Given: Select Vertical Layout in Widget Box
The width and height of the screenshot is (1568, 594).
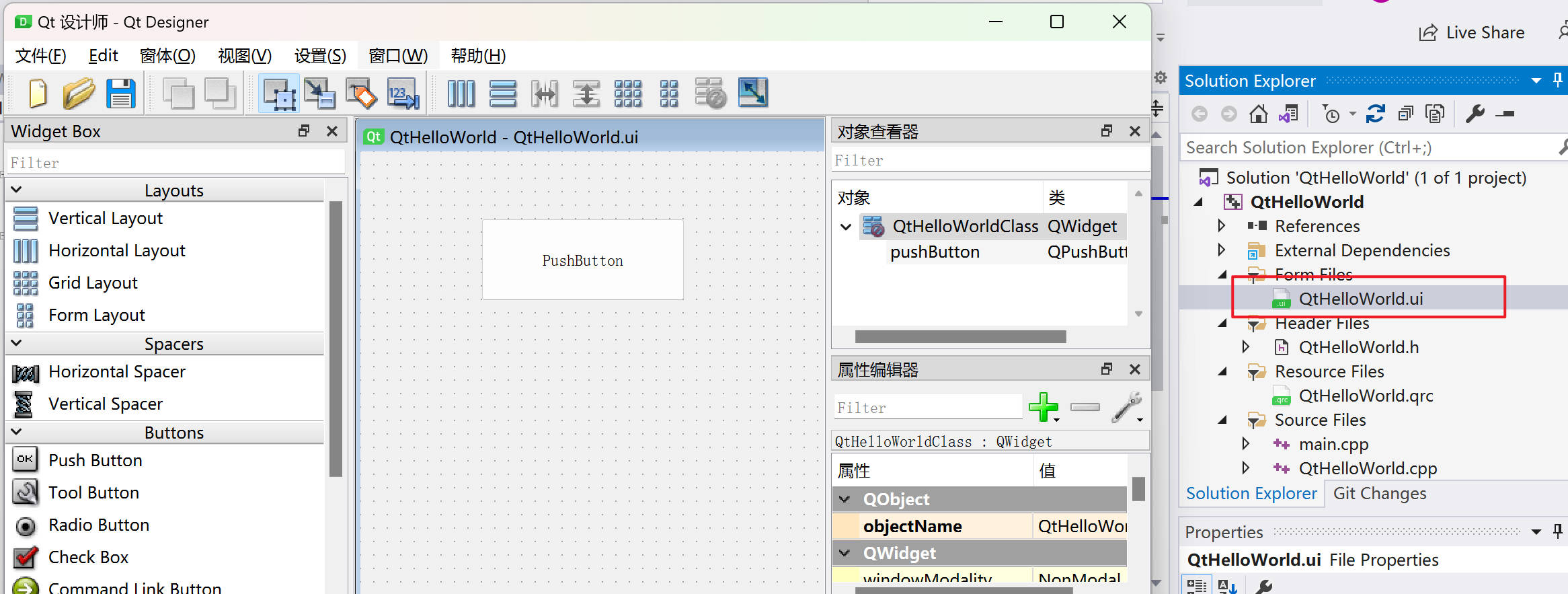Looking at the screenshot, I should pyautogui.click(x=105, y=218).
